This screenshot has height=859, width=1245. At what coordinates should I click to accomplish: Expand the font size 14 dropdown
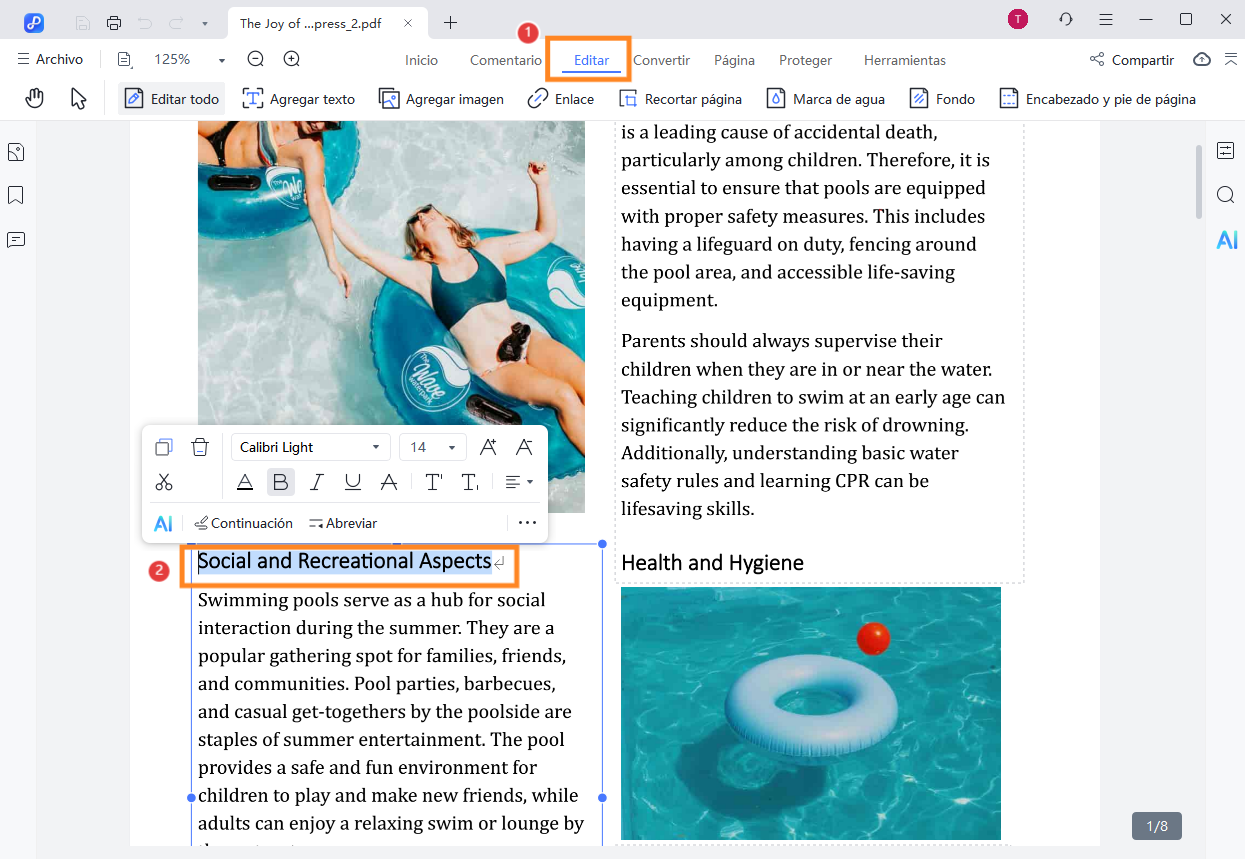pos(432,447)
